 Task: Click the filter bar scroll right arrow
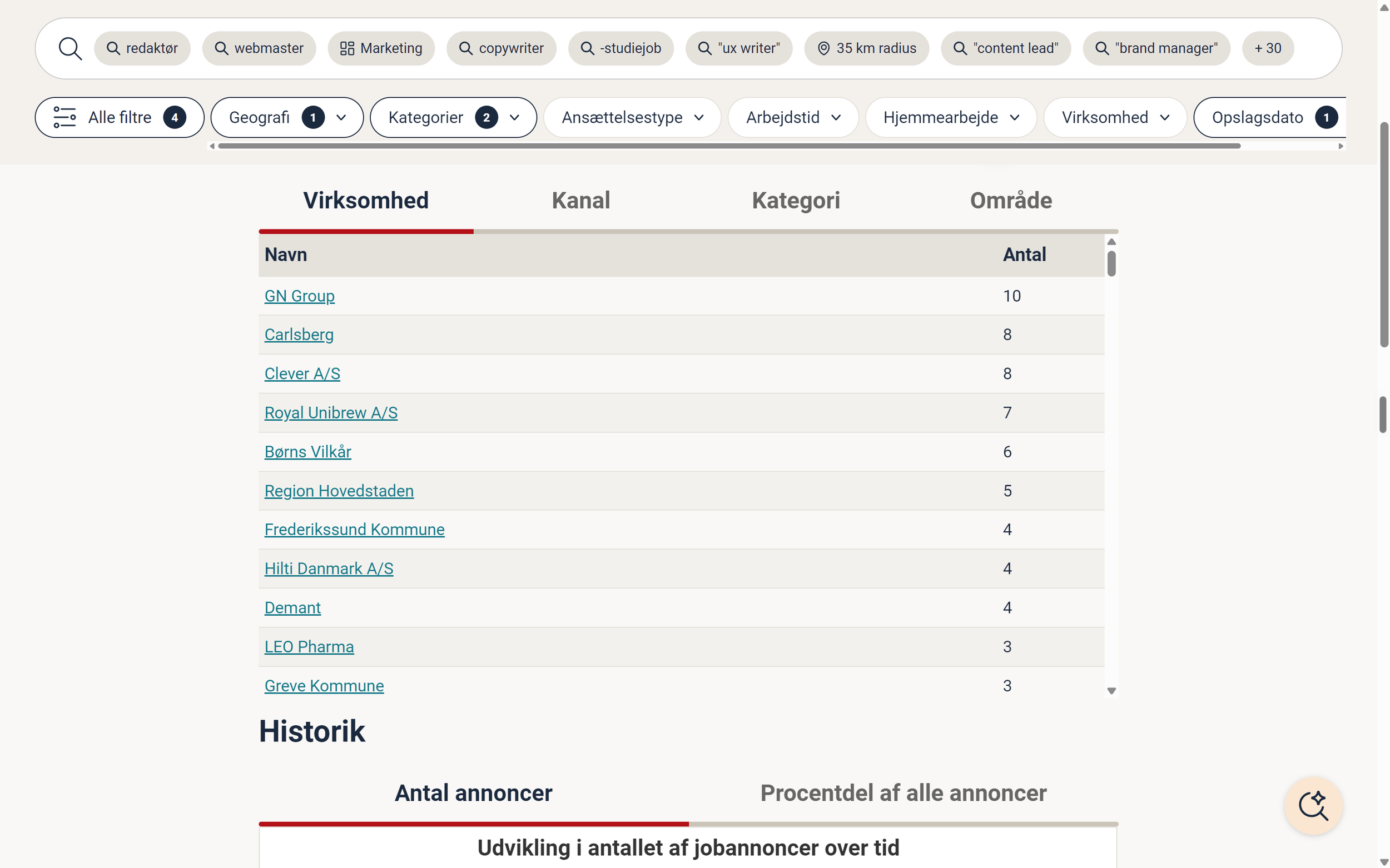(1341, 146)
